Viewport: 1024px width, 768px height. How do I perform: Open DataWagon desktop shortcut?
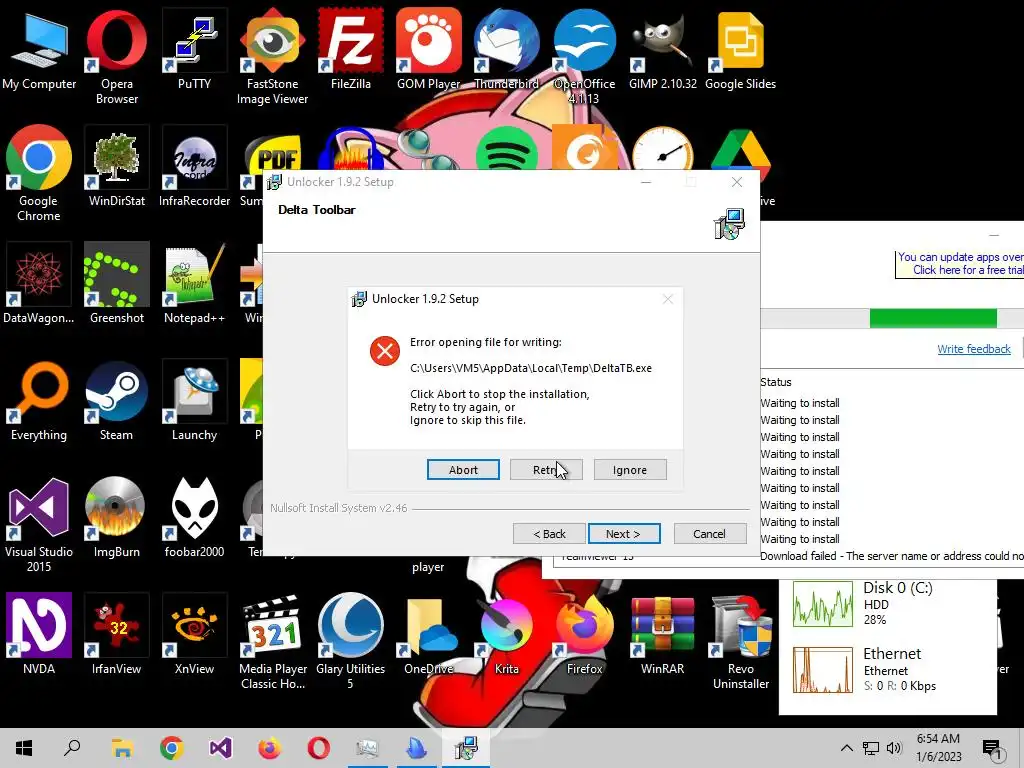click(39, 283)
